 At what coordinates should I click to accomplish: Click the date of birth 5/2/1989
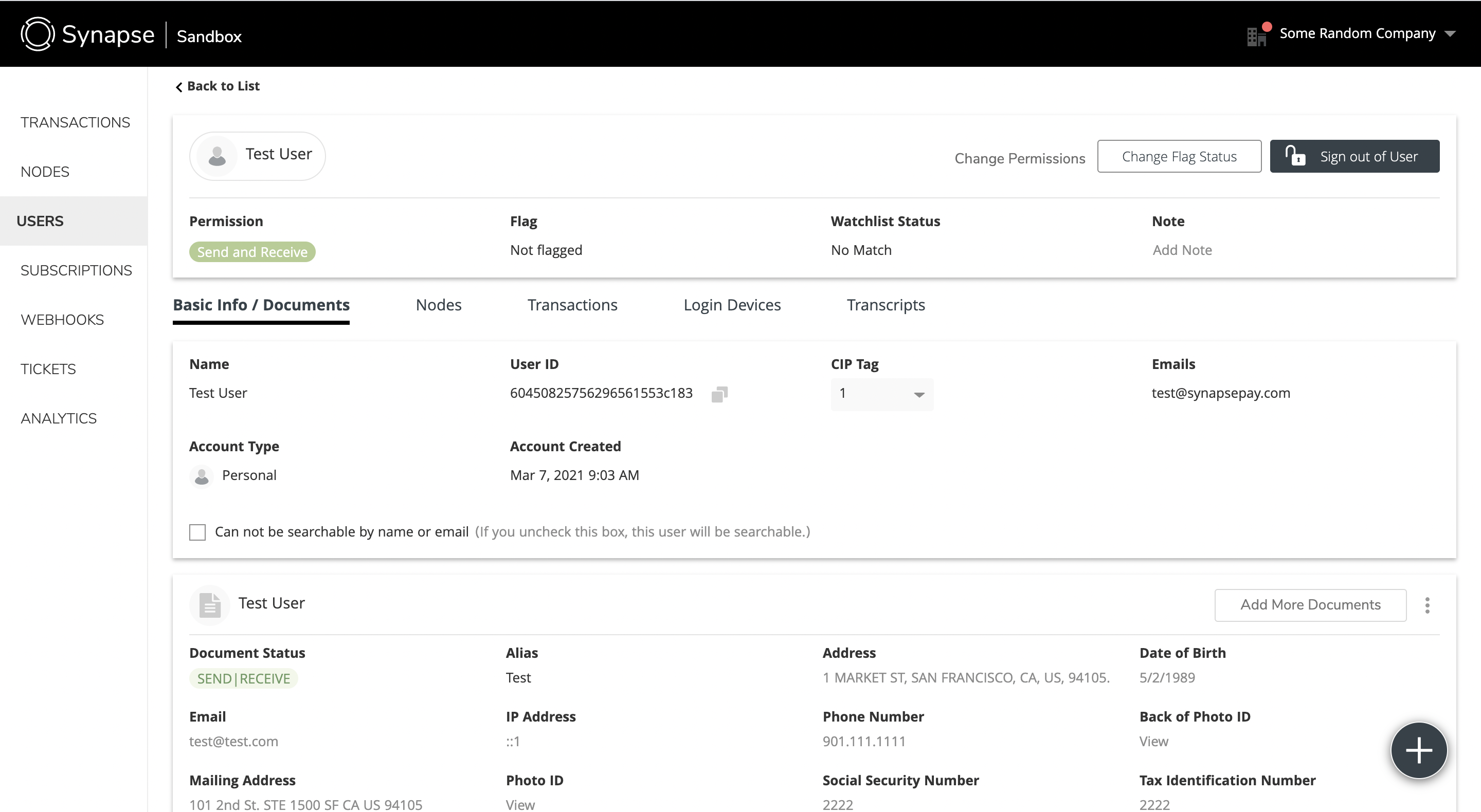pyautogui.click(x=1166, y=677)
